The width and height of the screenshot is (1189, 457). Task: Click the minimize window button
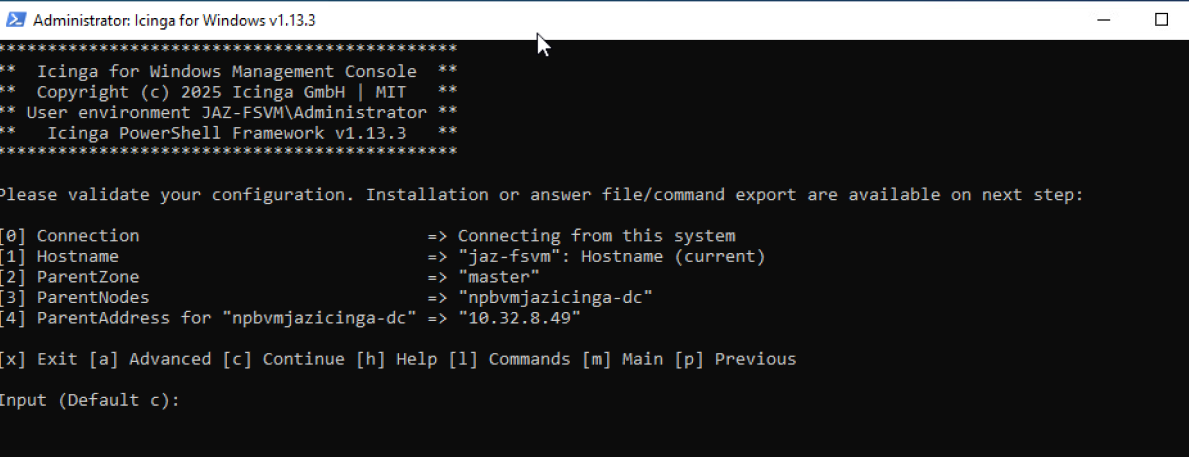pos(1104,20)
